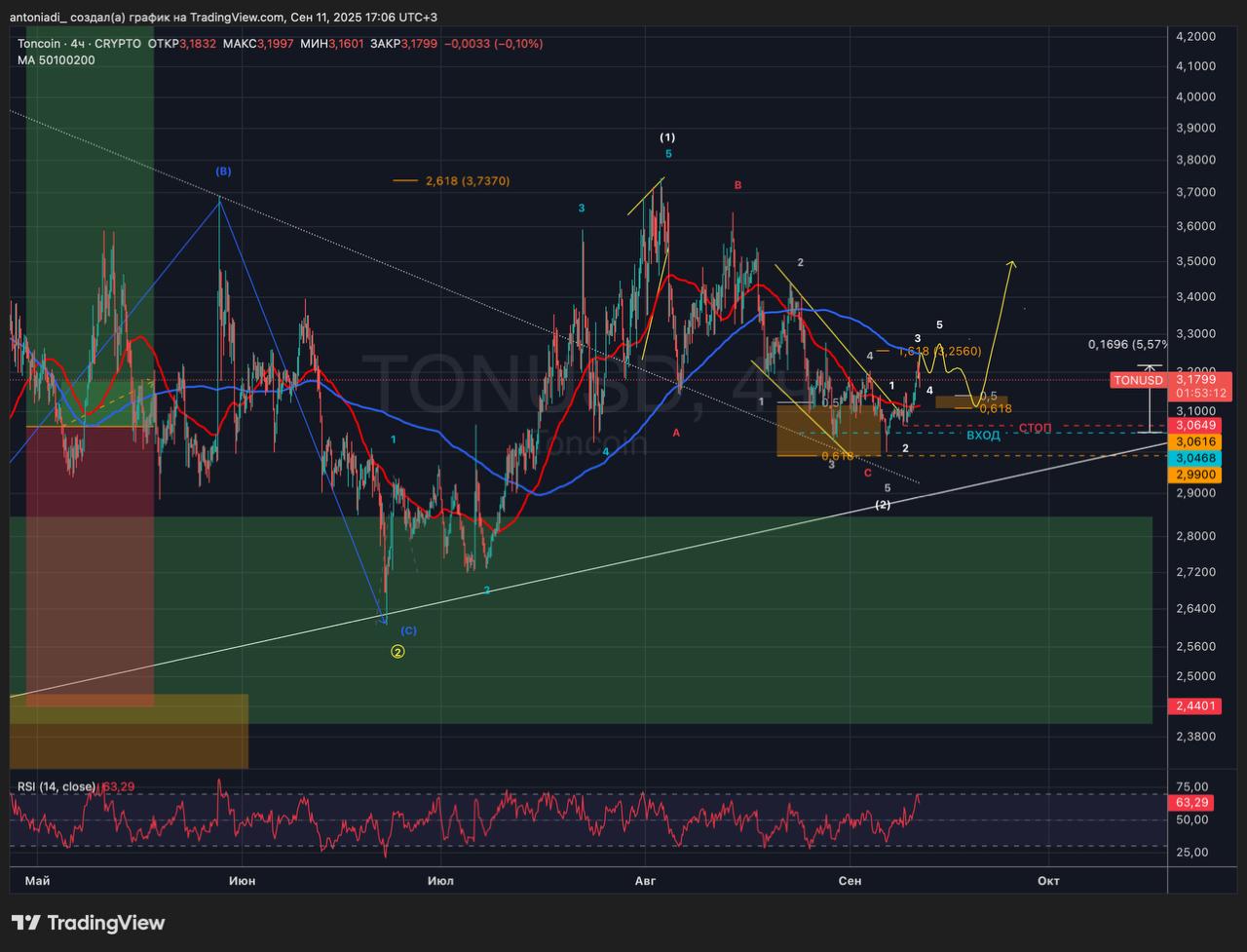
Task: Click the МИН 3,1601 low value
Action: pos(331,44)
